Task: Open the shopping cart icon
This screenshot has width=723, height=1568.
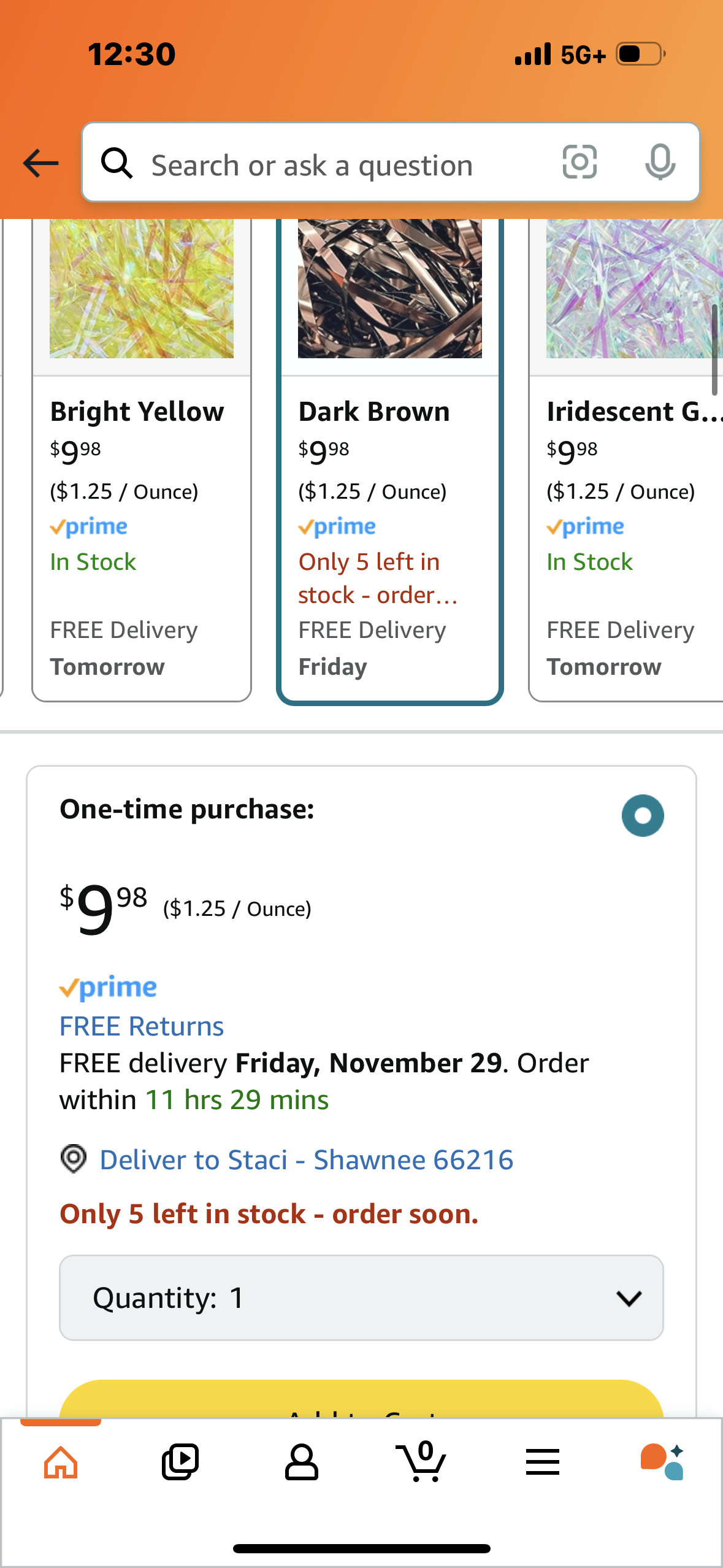Action: click(421, 1461)
